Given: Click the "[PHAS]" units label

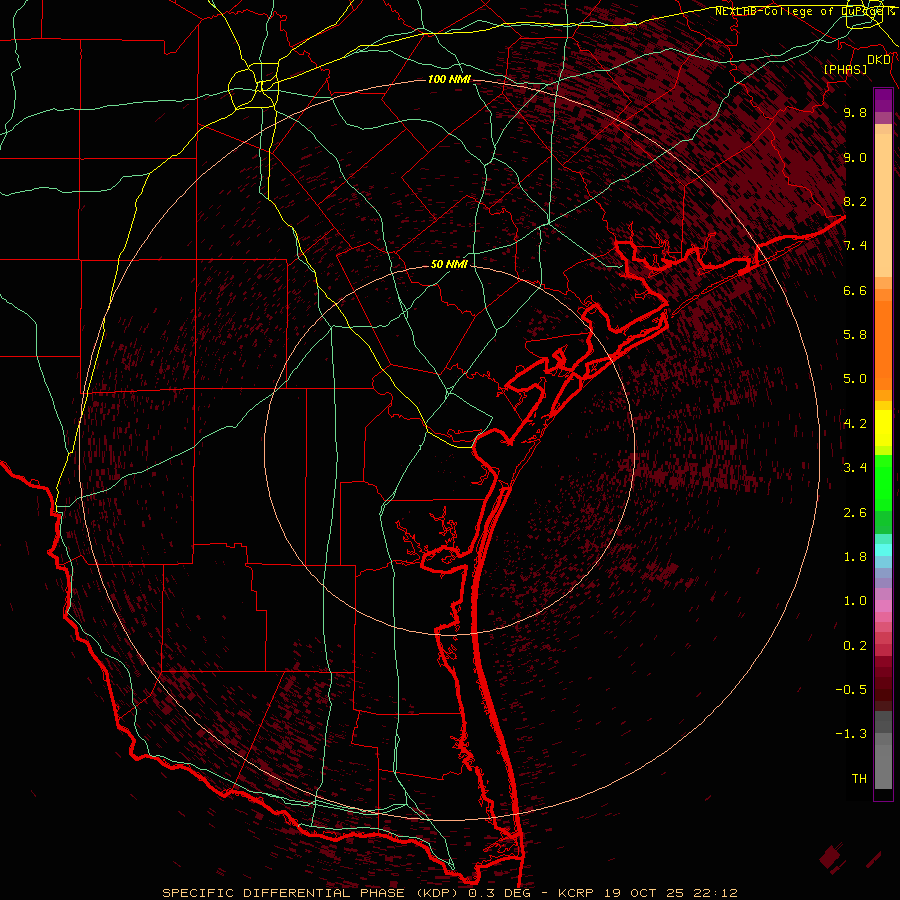Looking at the screenshot, I should click(845, 69).
